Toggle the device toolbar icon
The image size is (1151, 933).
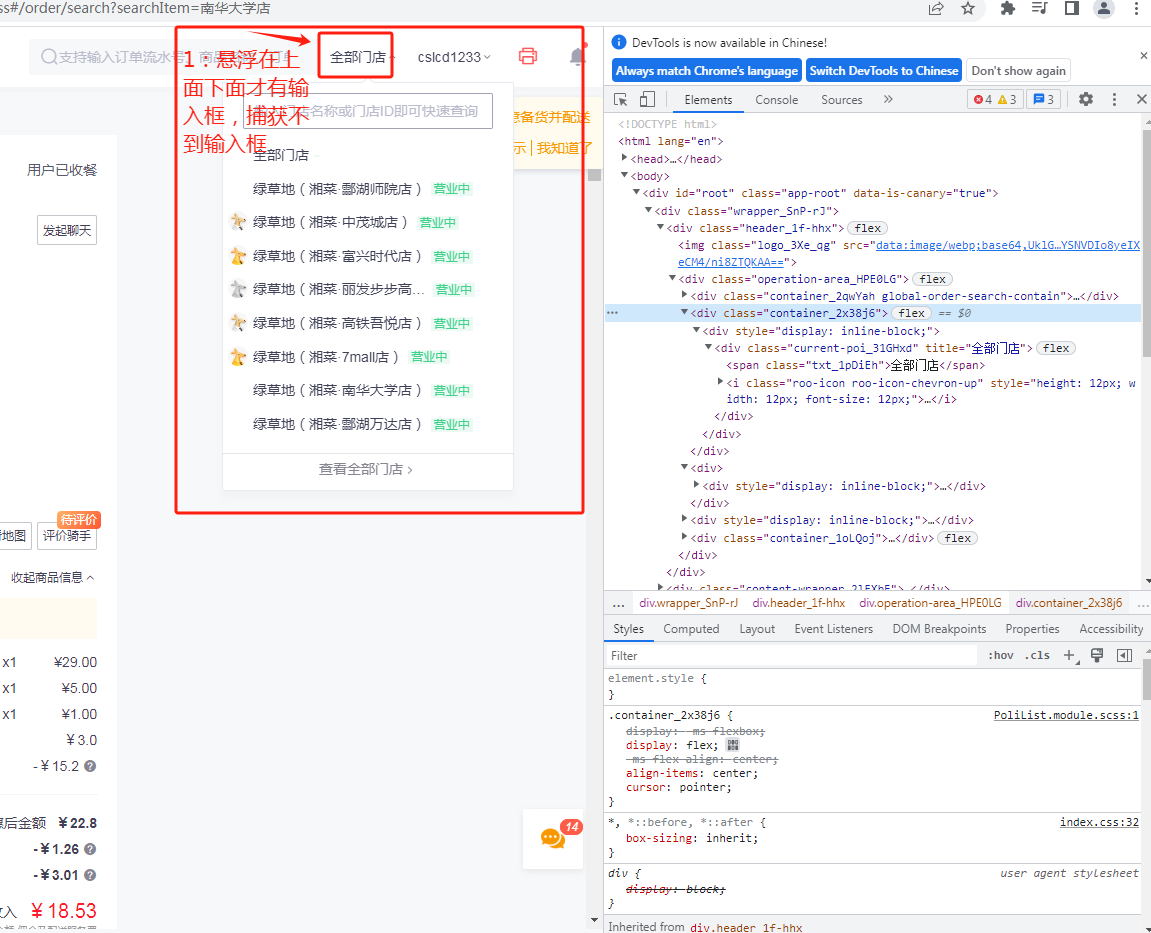647,99
